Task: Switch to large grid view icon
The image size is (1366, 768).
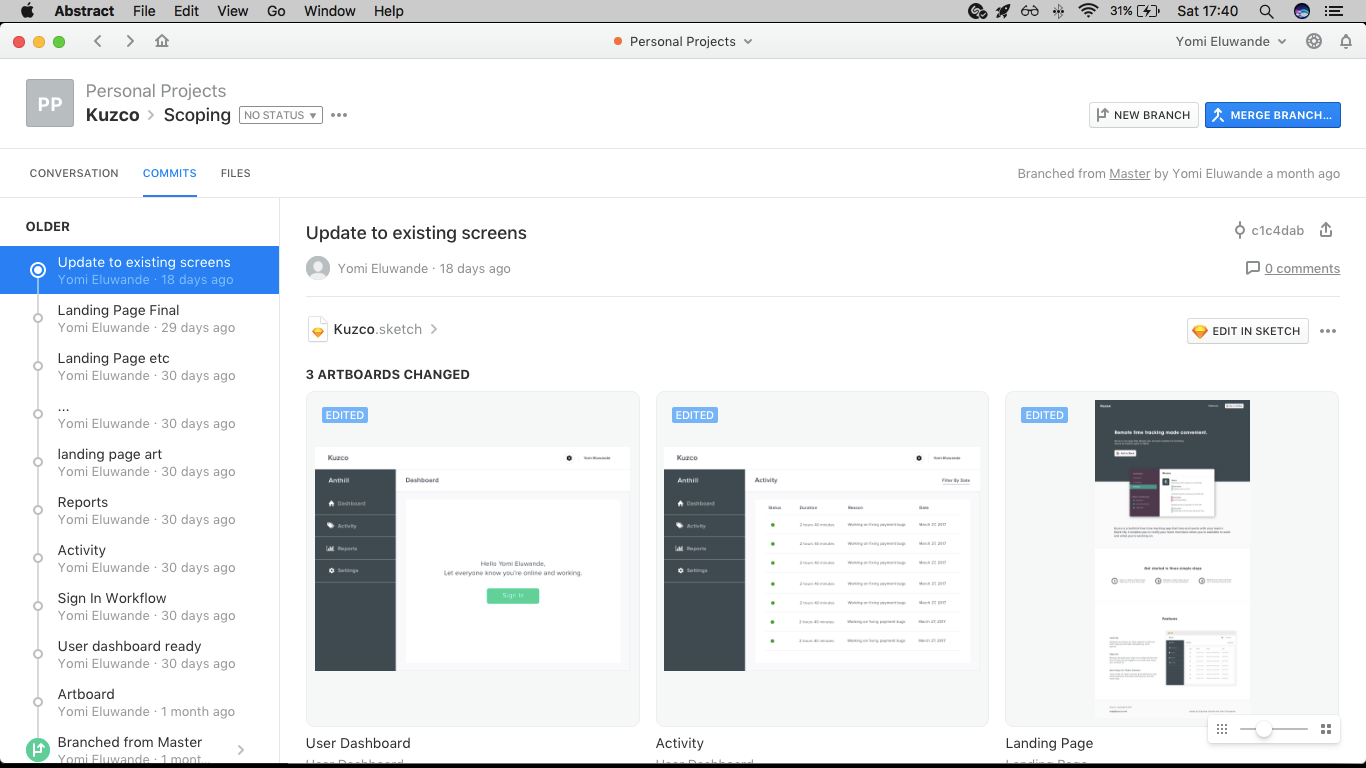Action: (x=1326, y=729)
